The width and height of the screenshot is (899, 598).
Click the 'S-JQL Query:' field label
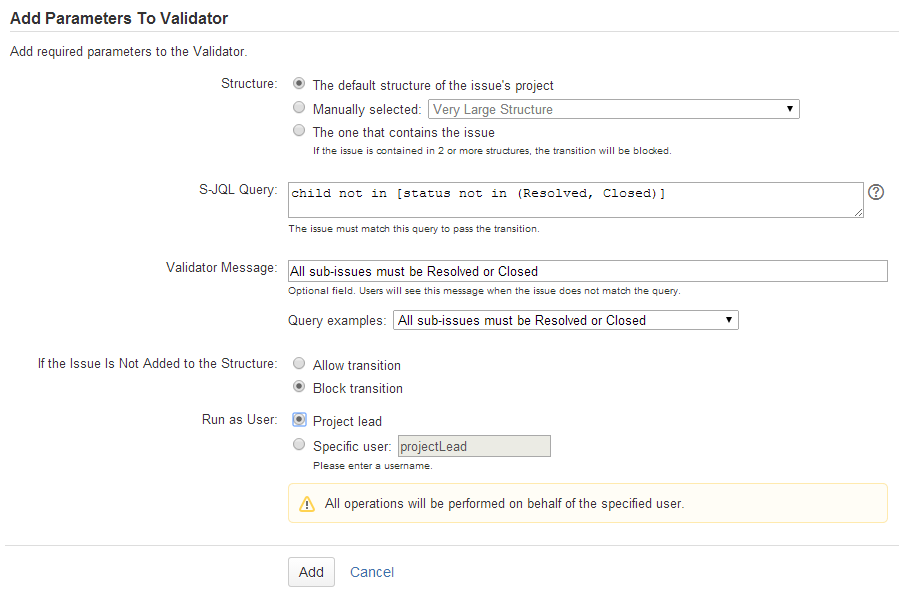coord(238,190)
